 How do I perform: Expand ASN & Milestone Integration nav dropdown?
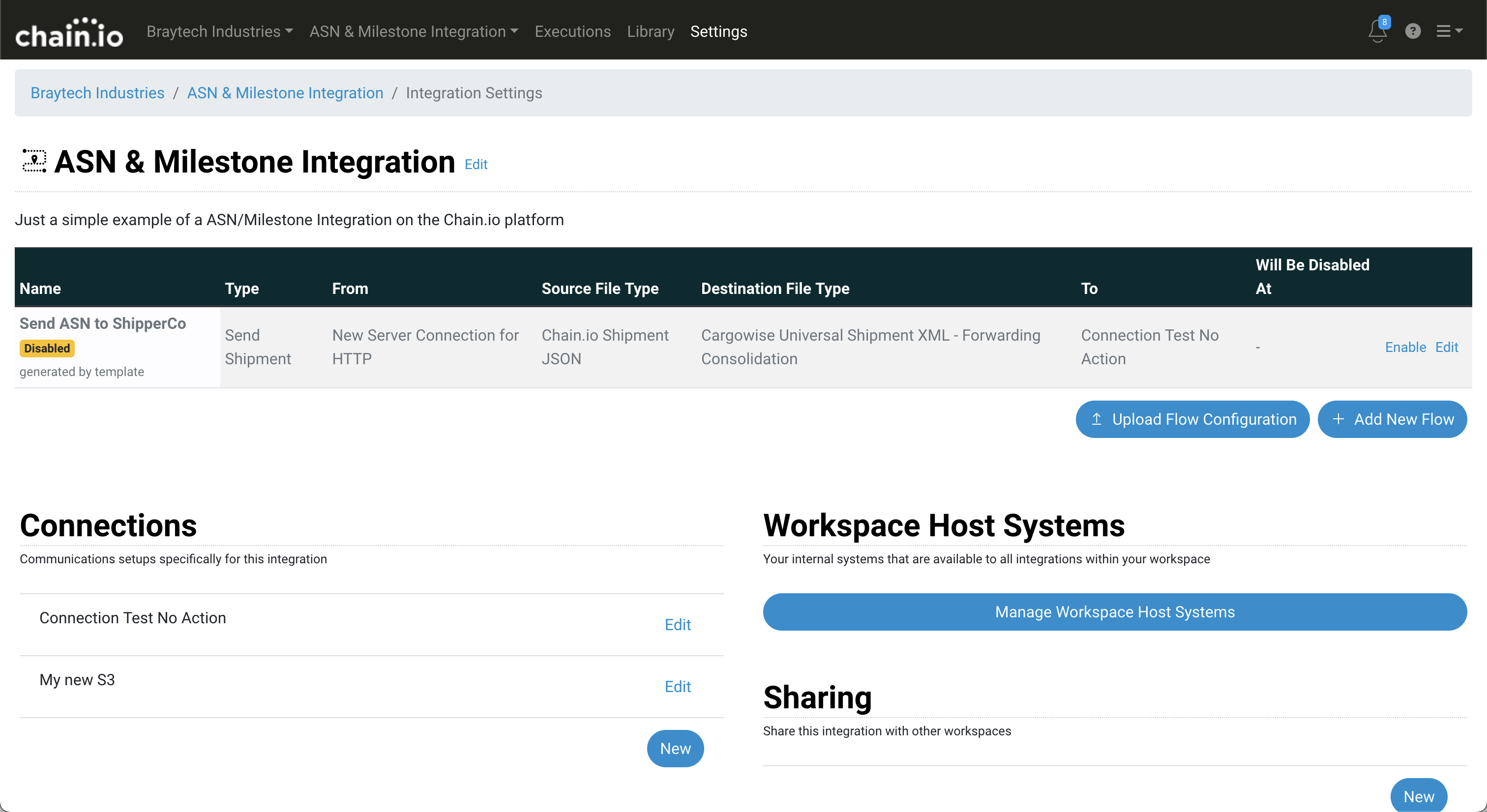click(x=414, y=31)
